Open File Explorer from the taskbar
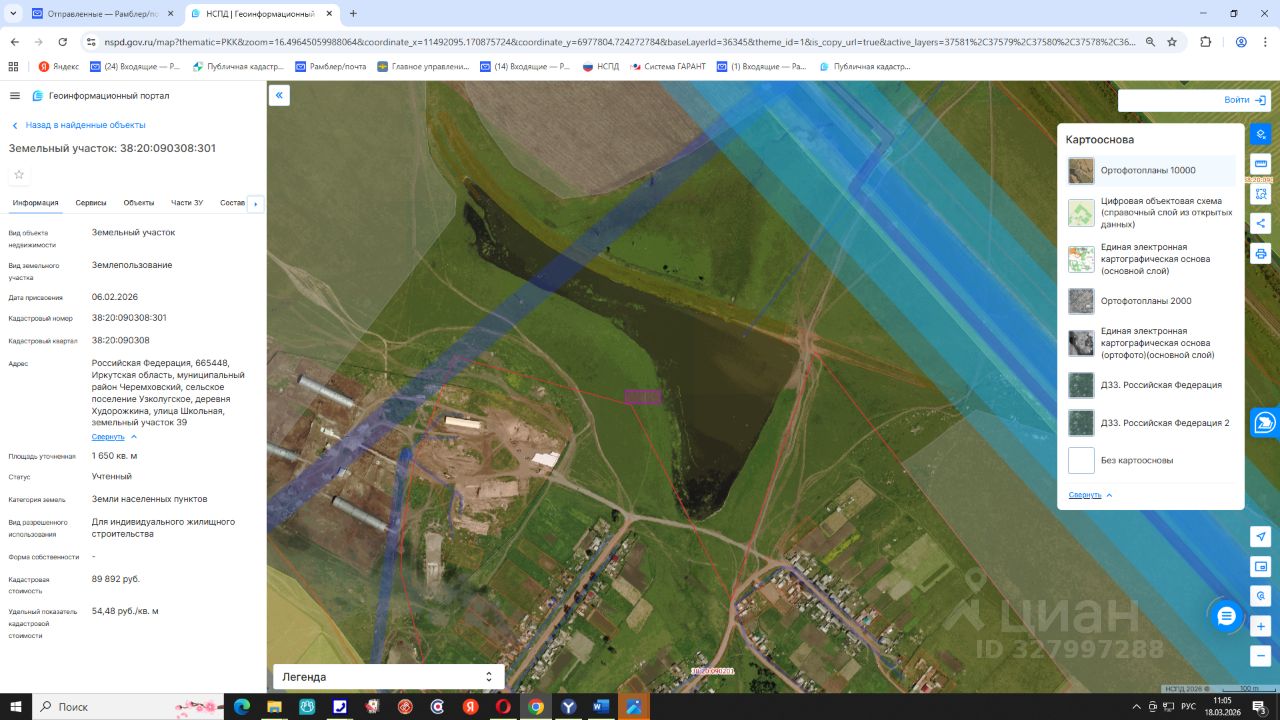Image resolution: width=1280 pixels, height=720 pixels. pos(274,707)
